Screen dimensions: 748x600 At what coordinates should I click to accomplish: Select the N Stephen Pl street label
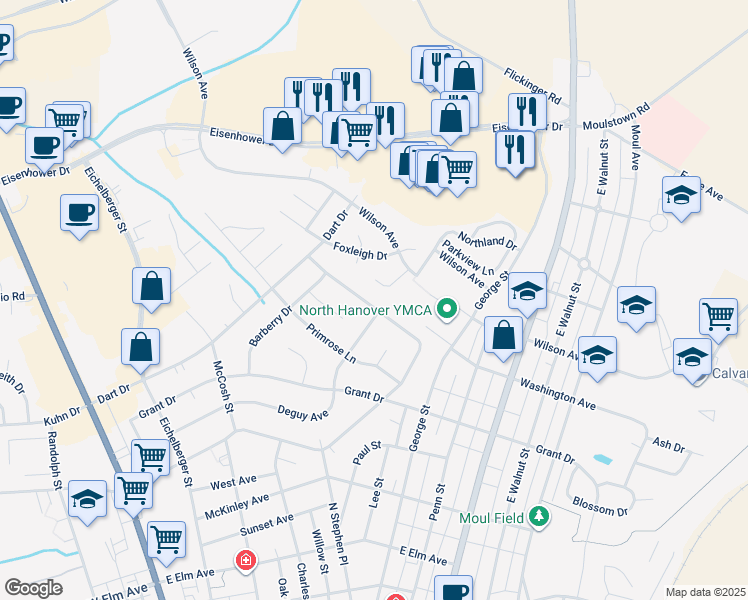338,534
